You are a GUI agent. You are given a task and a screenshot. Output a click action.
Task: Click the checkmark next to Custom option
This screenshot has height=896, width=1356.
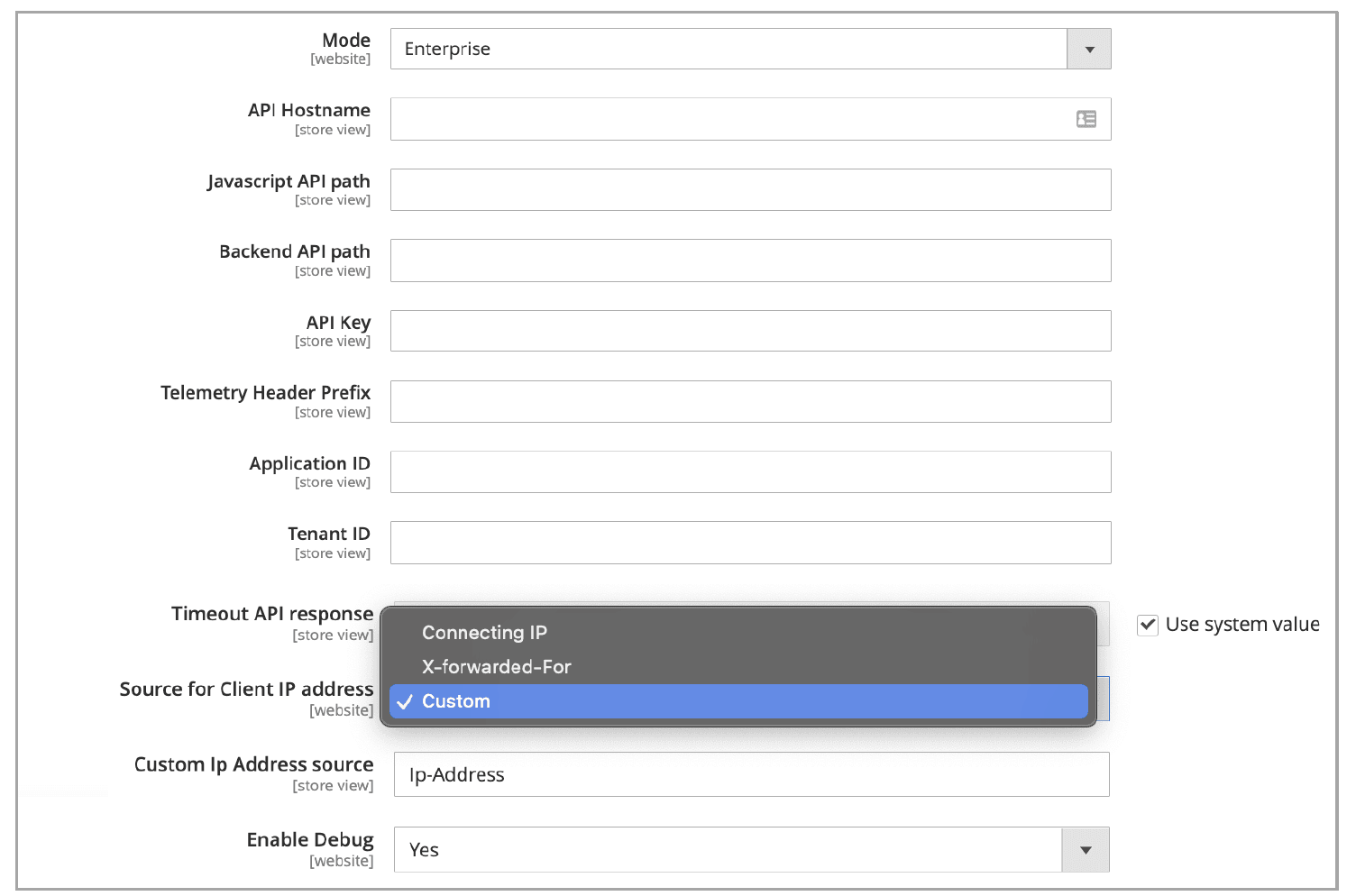coord(404,701)
